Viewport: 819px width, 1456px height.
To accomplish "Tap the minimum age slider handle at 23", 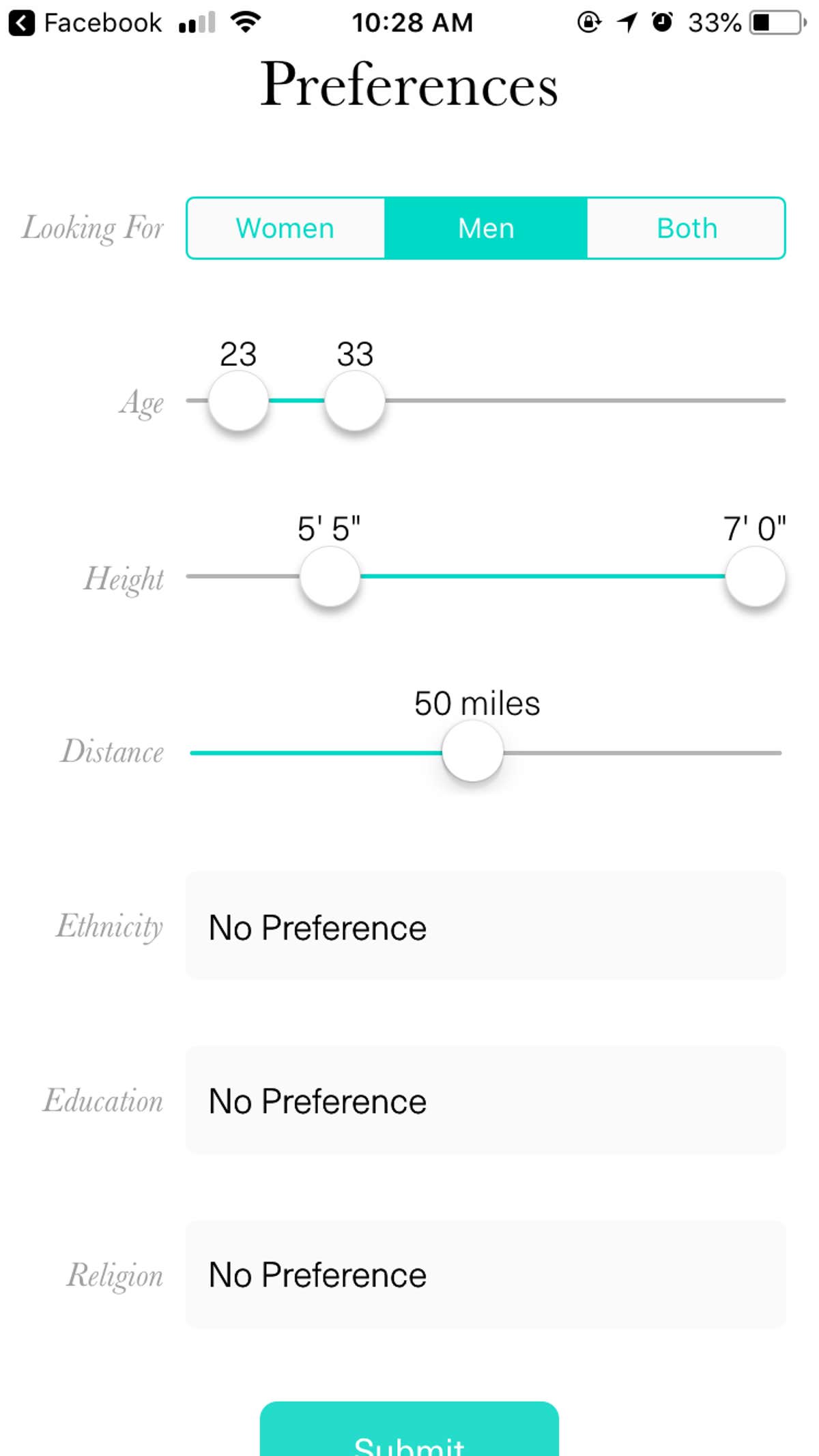I will pos(238,401).
